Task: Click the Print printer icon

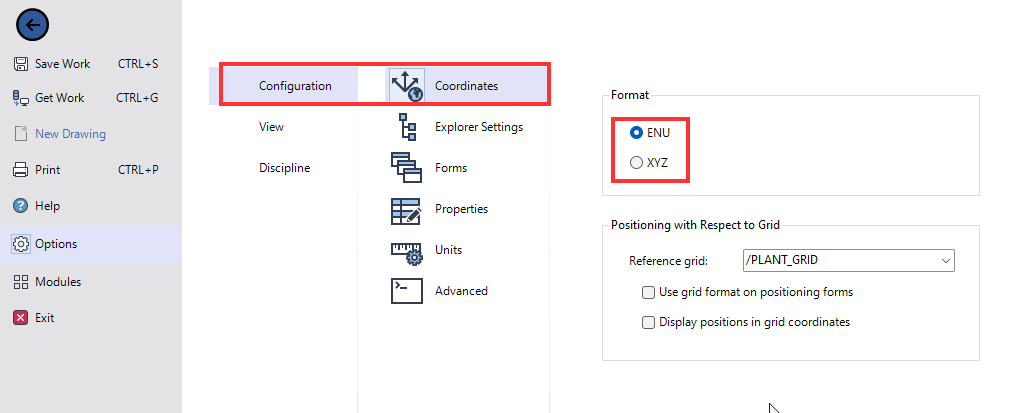Action: pyautogui.click(x=21, y=170)
